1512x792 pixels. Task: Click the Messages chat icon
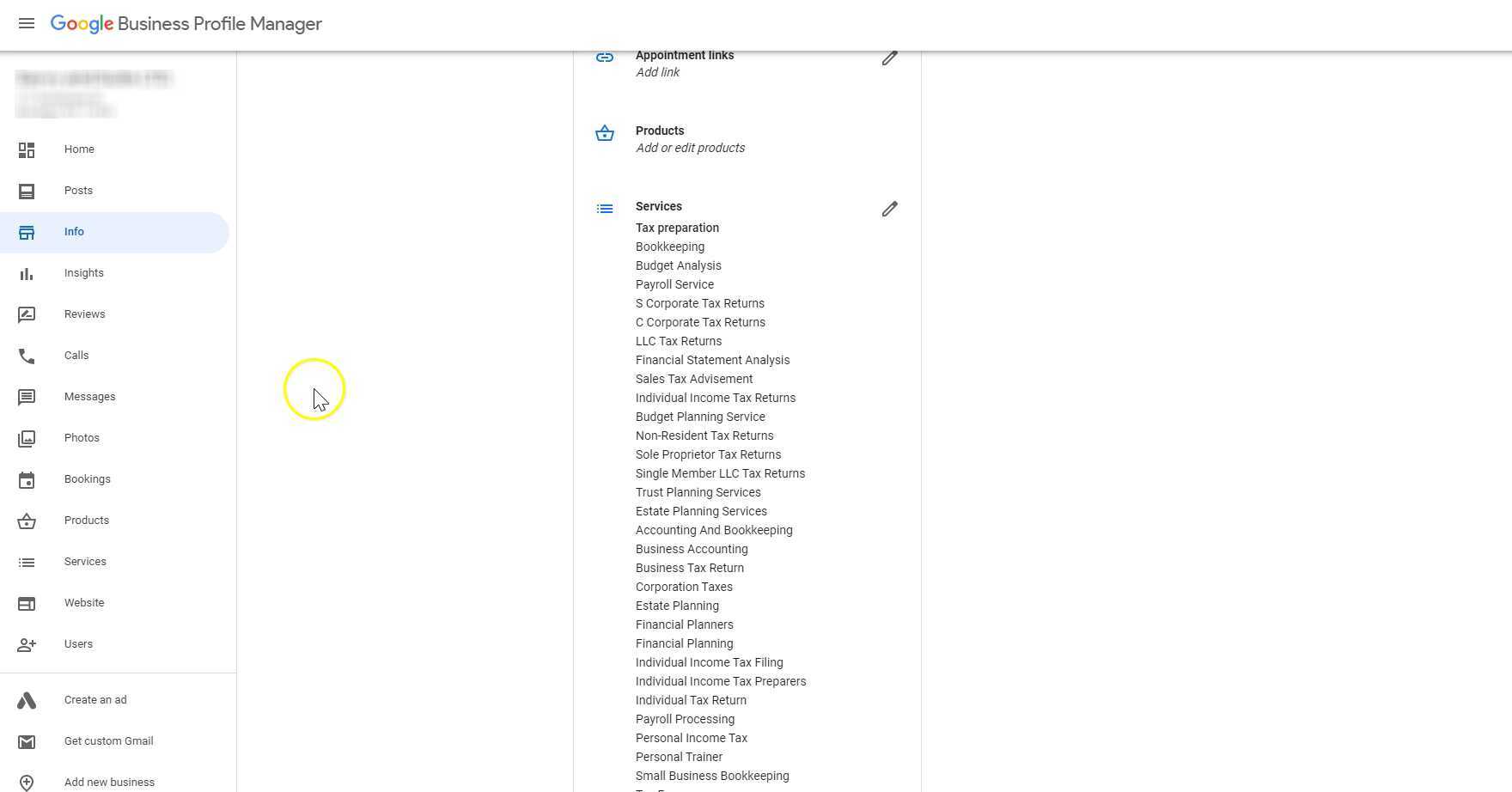[x=26, y=397]
